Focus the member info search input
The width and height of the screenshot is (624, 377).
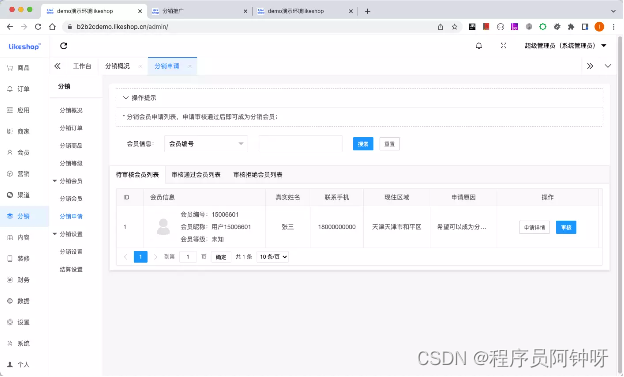coord(300,144)
